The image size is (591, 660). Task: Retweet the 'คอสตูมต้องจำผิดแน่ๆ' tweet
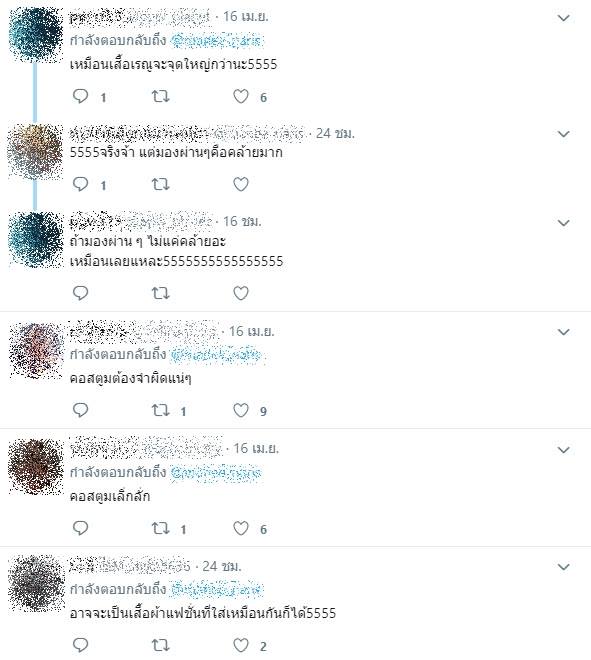(x=160, y=410)
